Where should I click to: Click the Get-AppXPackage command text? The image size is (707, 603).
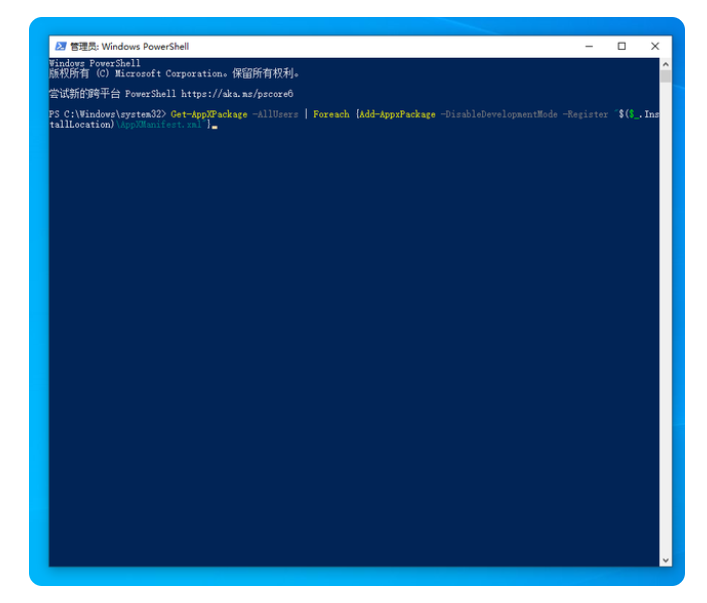[209, 114]
